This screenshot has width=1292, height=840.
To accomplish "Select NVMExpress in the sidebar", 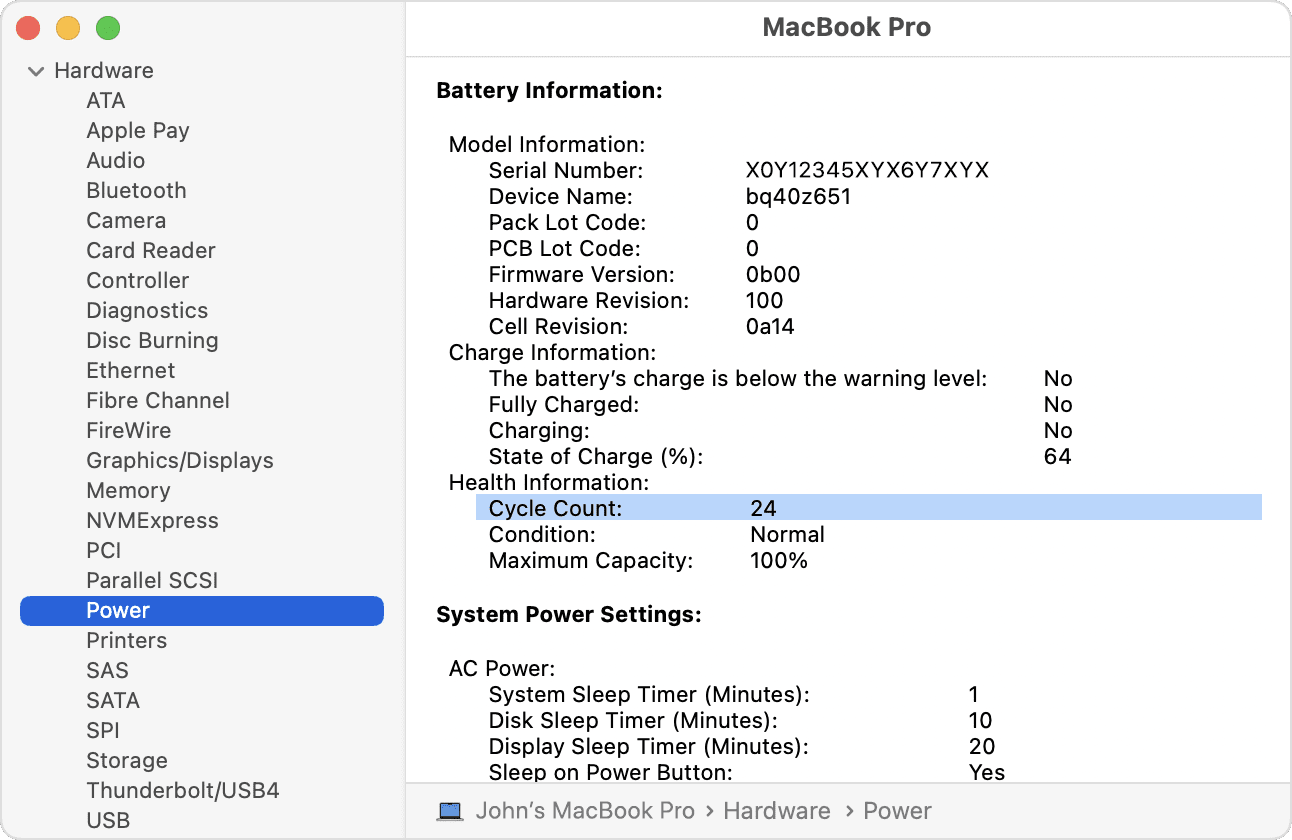I will pyautogui.click(x=152, y=520).
